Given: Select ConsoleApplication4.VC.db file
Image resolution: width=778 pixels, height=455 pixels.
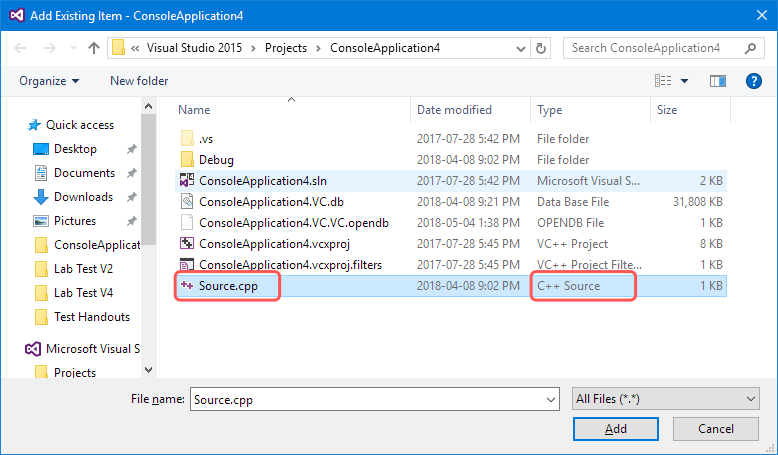Looking at the screenshot, I should [271, 201].
